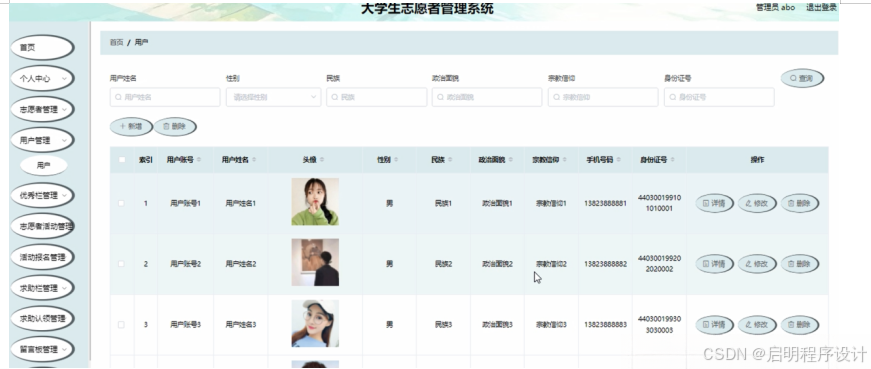Image resolution: width=871 pixels, height=369 pixels.
Task: Click search icon in 身份证号 field
Action: 673,97
